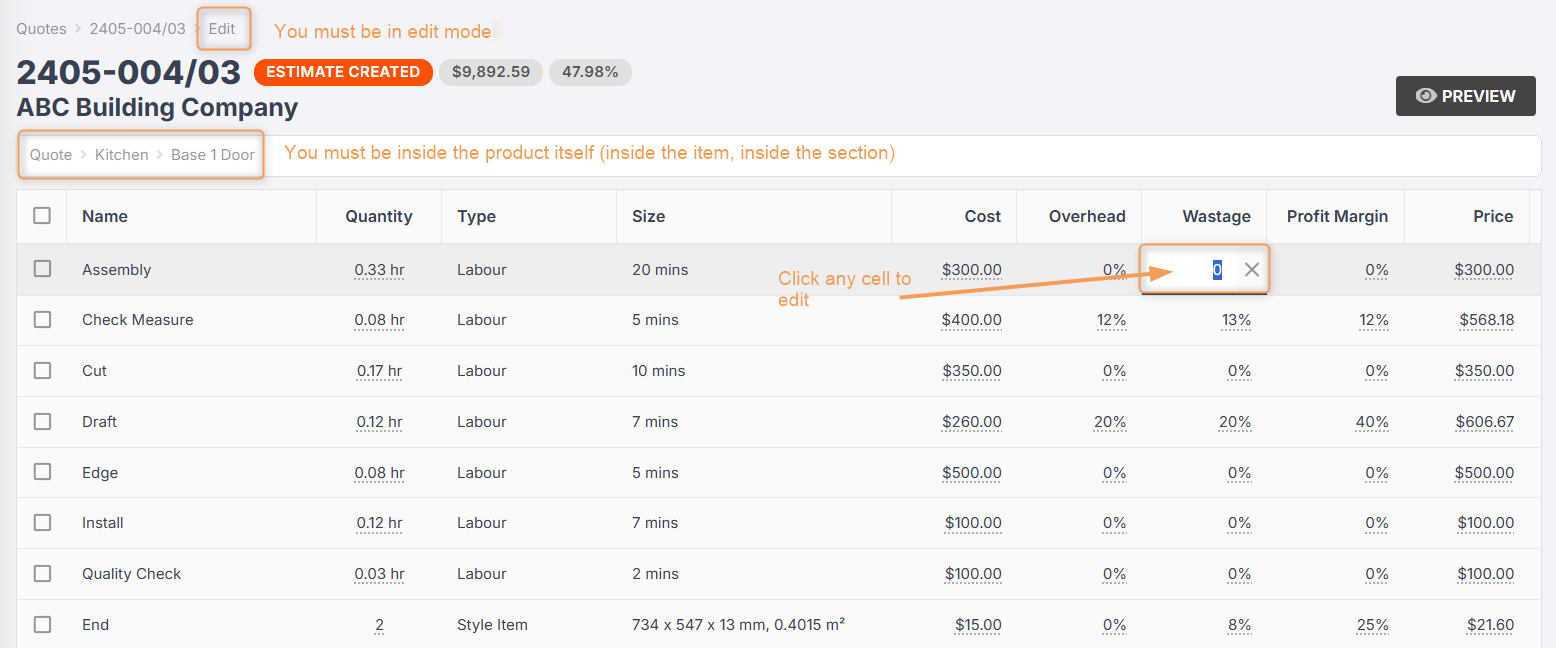Go to Quotes in top breadcrumb
1556x648 pixels.
point(41,29)
